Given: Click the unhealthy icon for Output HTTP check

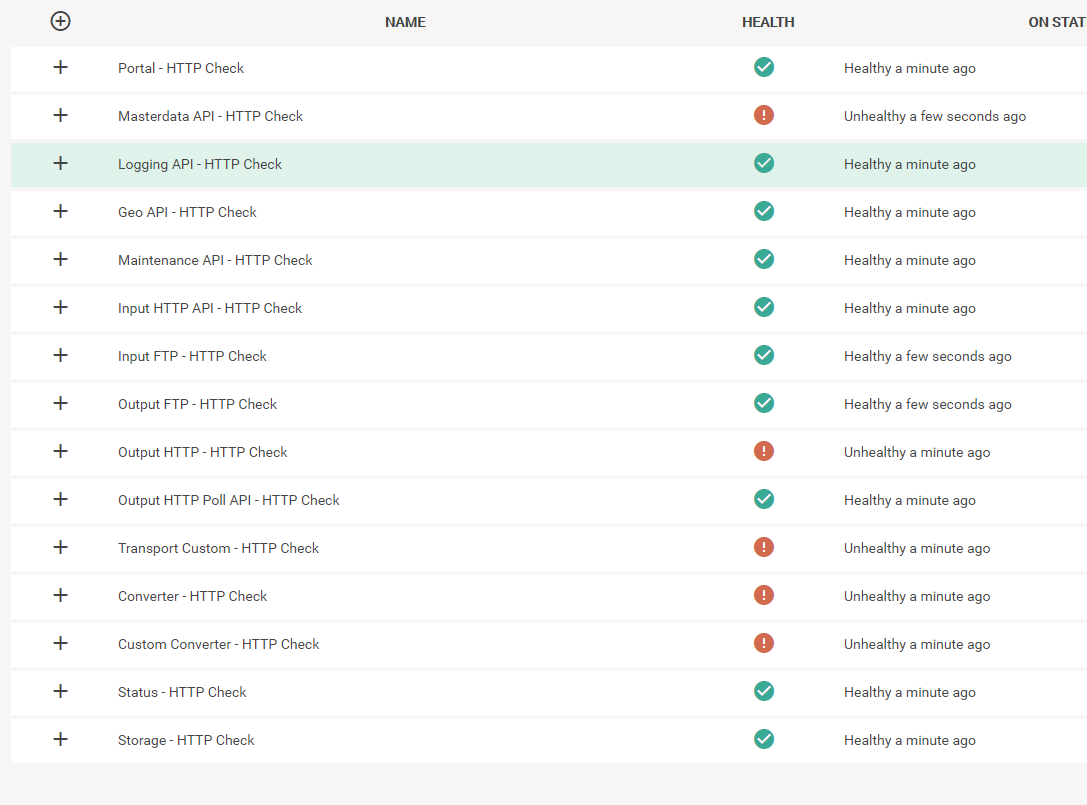Looking at the screenshot, I should tap(764, 452).
